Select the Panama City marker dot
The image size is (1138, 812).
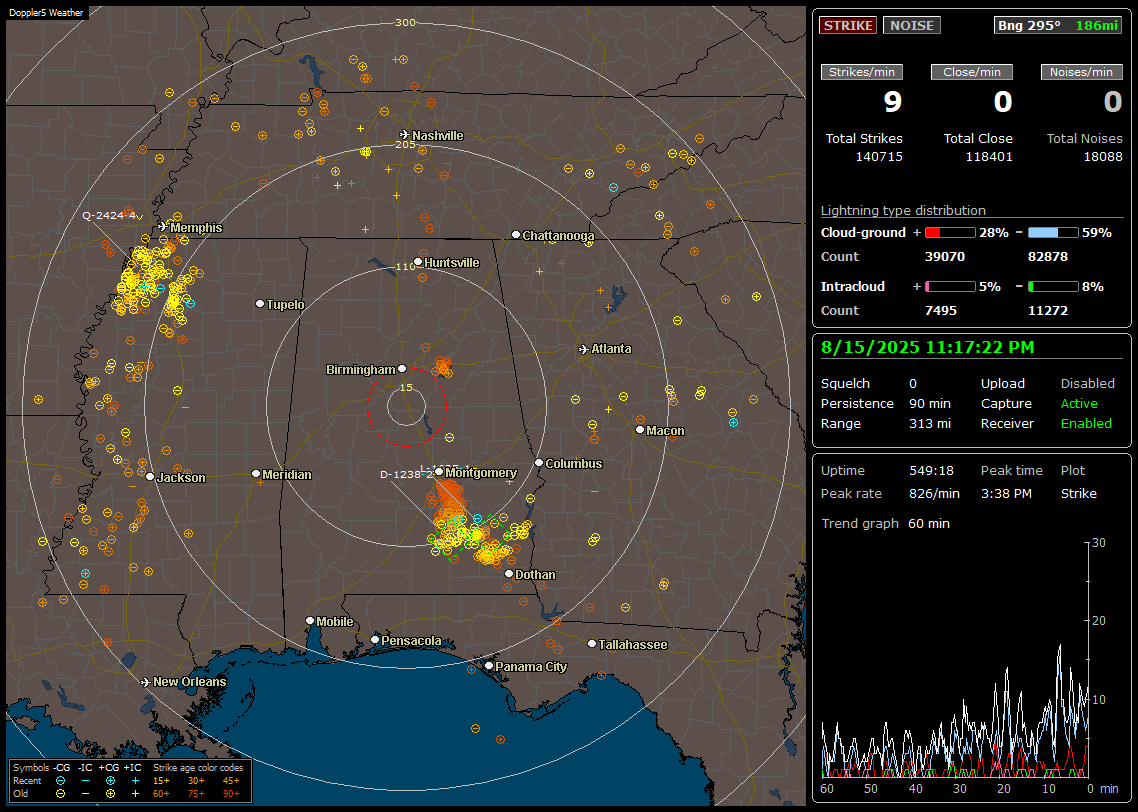click(489, 665)
